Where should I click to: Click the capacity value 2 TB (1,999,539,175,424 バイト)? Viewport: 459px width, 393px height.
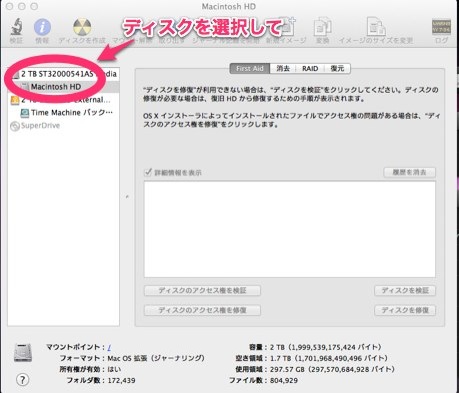click(325, 347)
